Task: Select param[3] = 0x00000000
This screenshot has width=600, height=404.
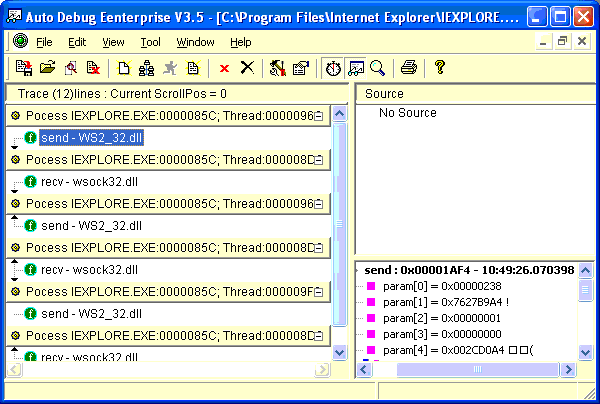Action: tap(442, 334)
